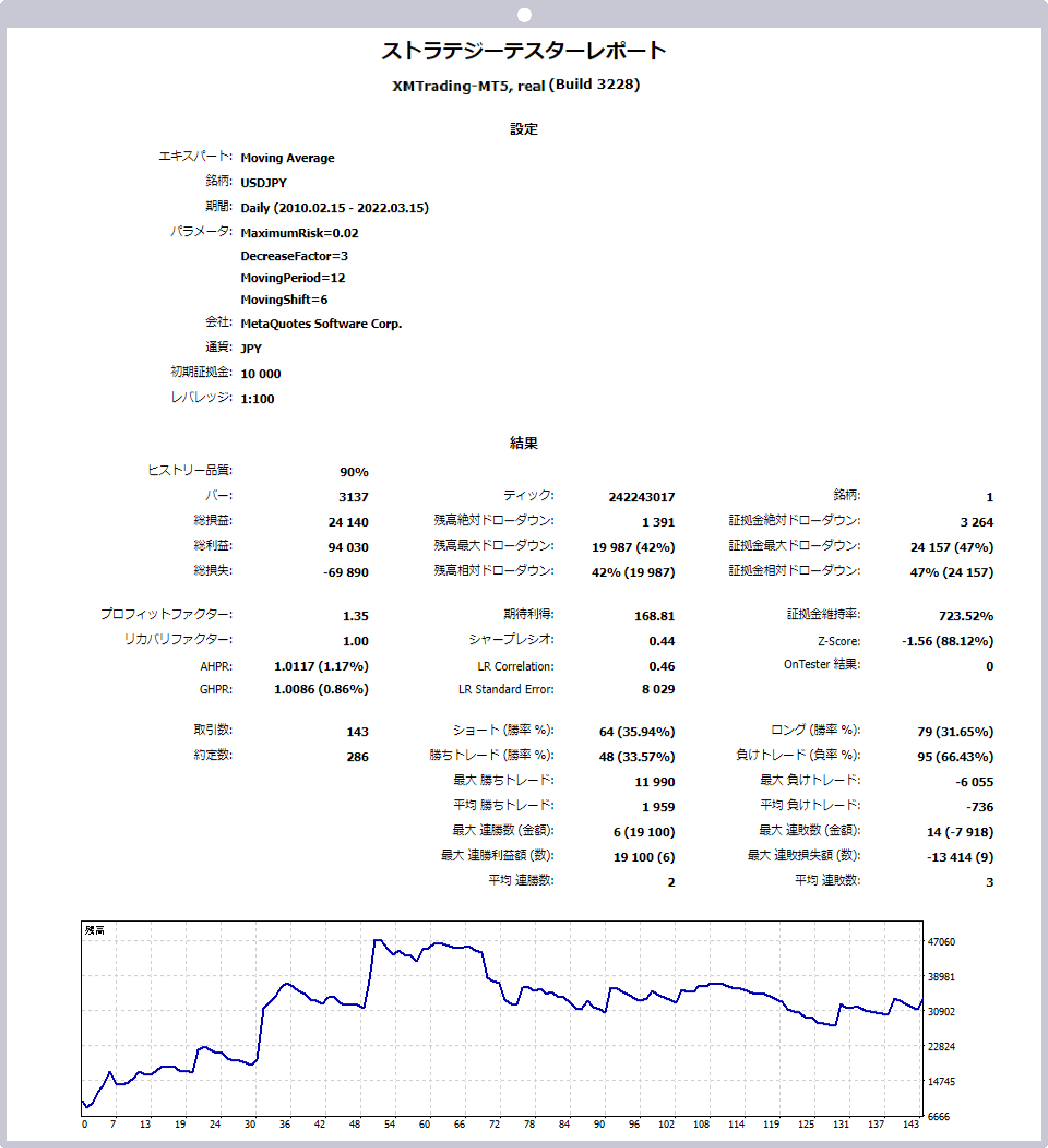The height and width of the screenshot is (1148, 1048).
Task: Click largest profit trade value 11 990
Action: 655,782
